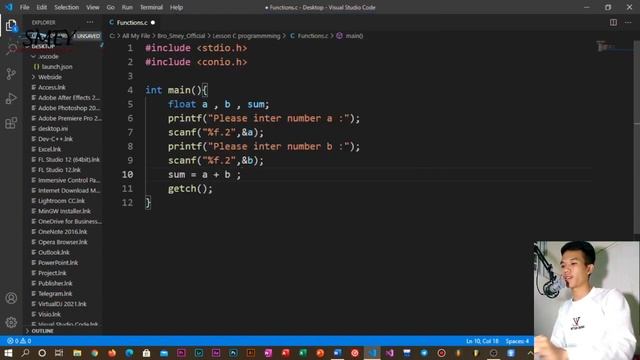Collapse the .vscode folder
Viewport: 640px width, 360px height.
(48, 56)
